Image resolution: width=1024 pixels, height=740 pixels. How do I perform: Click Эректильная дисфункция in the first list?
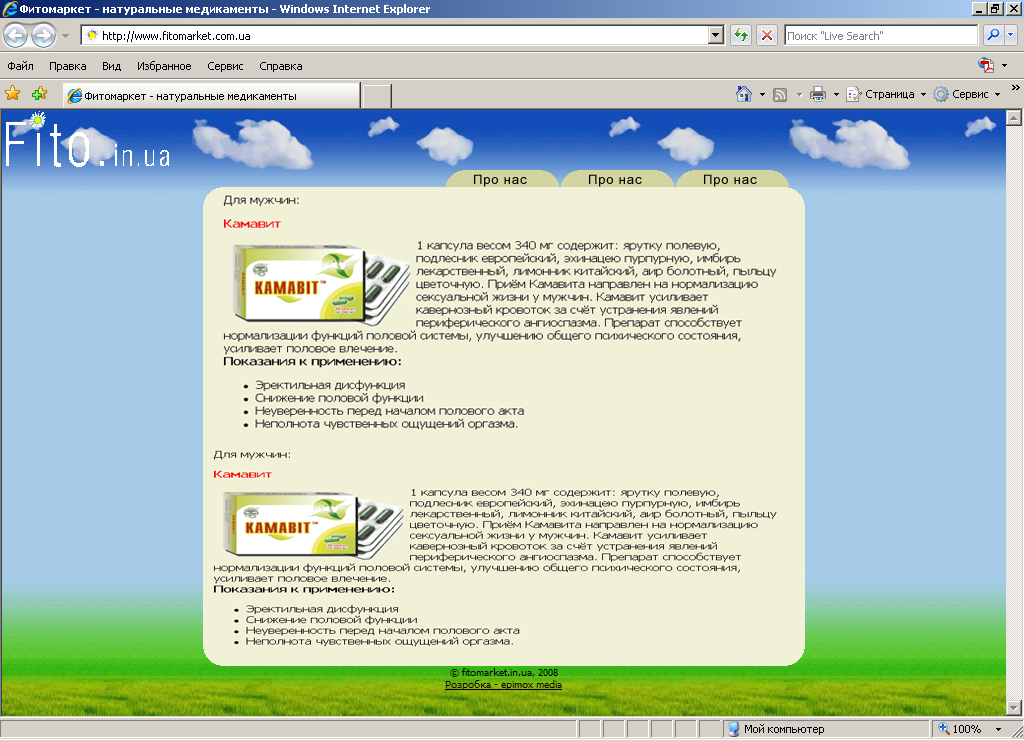330,385
